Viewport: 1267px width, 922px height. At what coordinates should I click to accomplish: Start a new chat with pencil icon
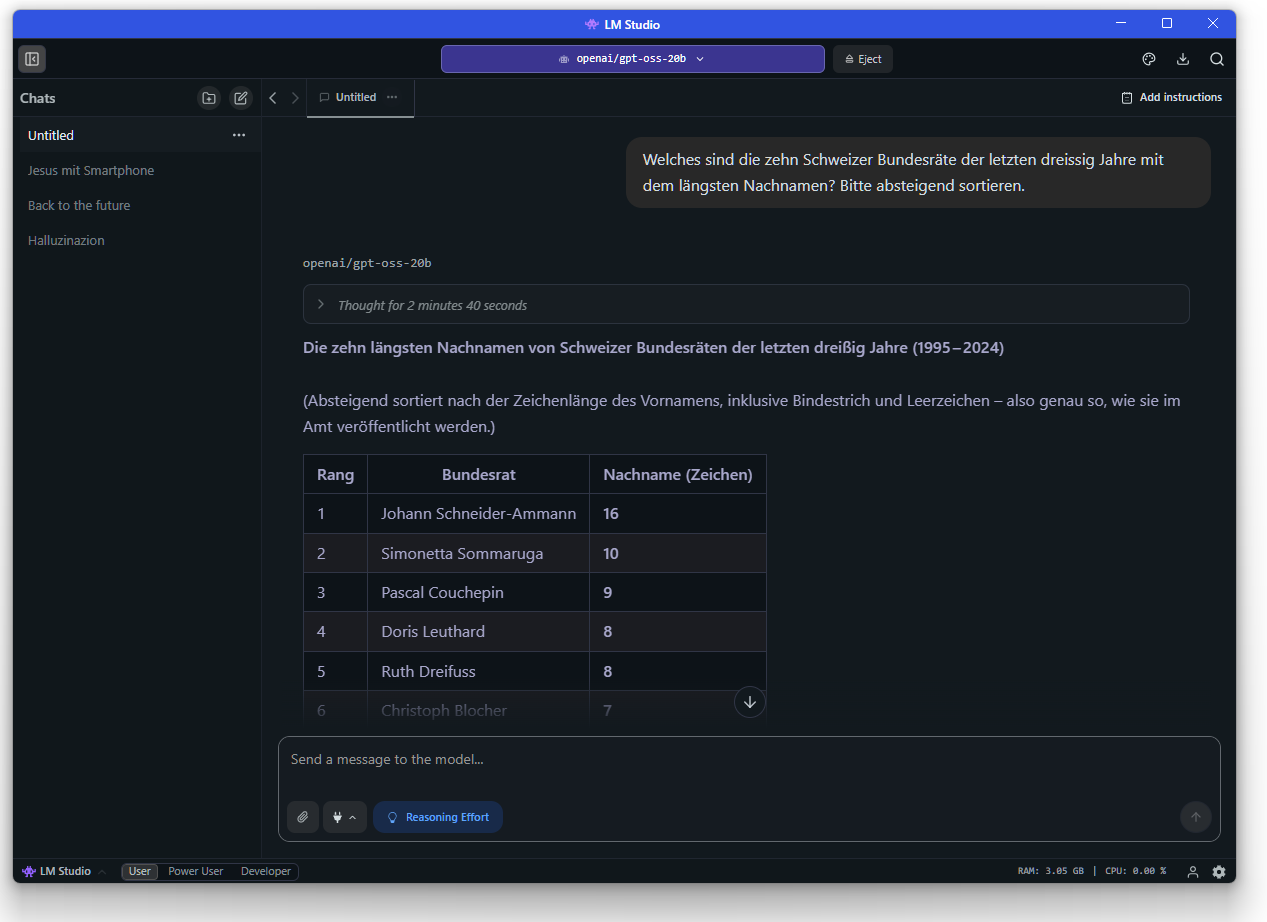(241, 98)
